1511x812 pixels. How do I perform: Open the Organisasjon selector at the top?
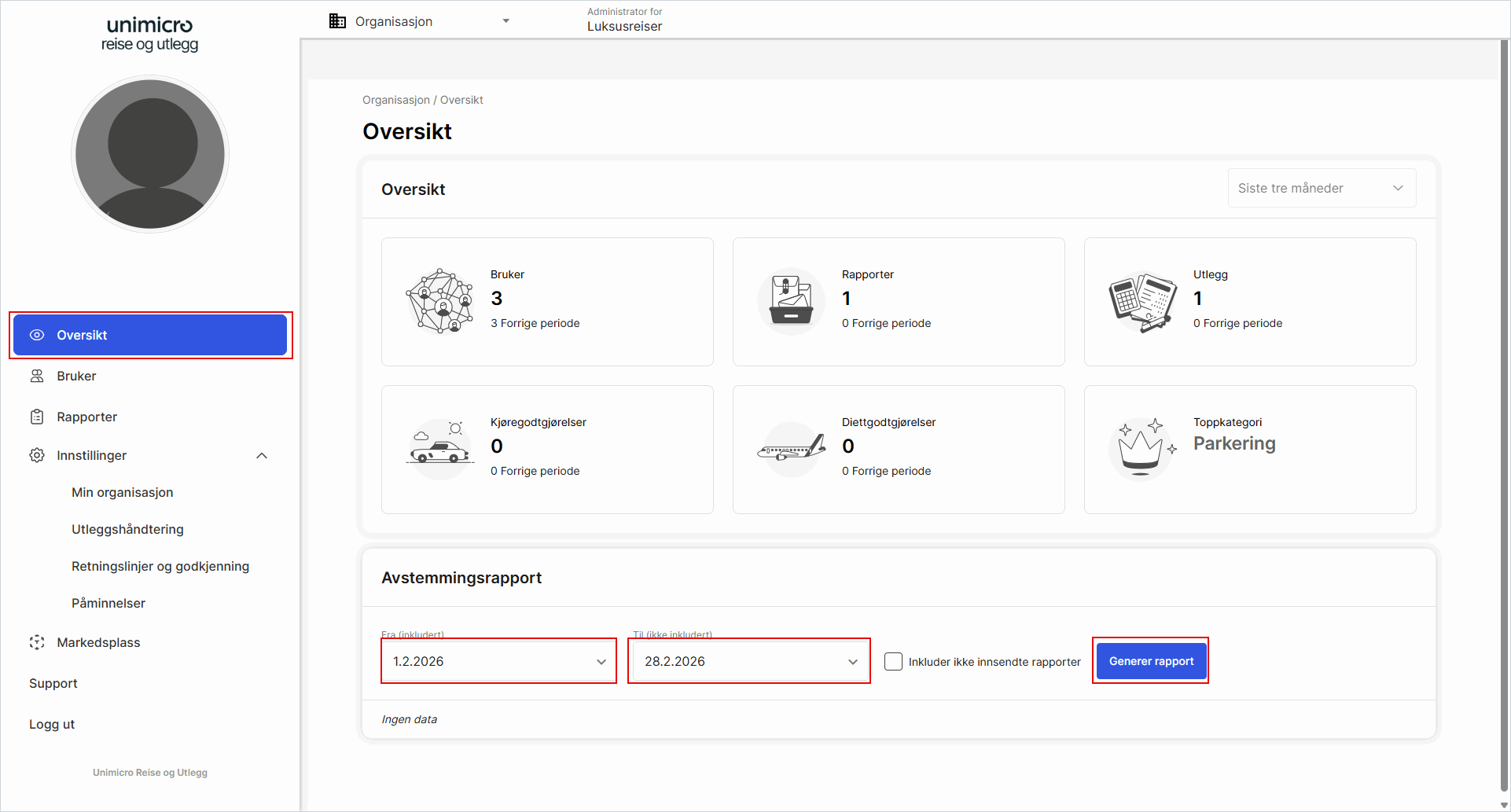pyautogui.click(x=420, y=21)
